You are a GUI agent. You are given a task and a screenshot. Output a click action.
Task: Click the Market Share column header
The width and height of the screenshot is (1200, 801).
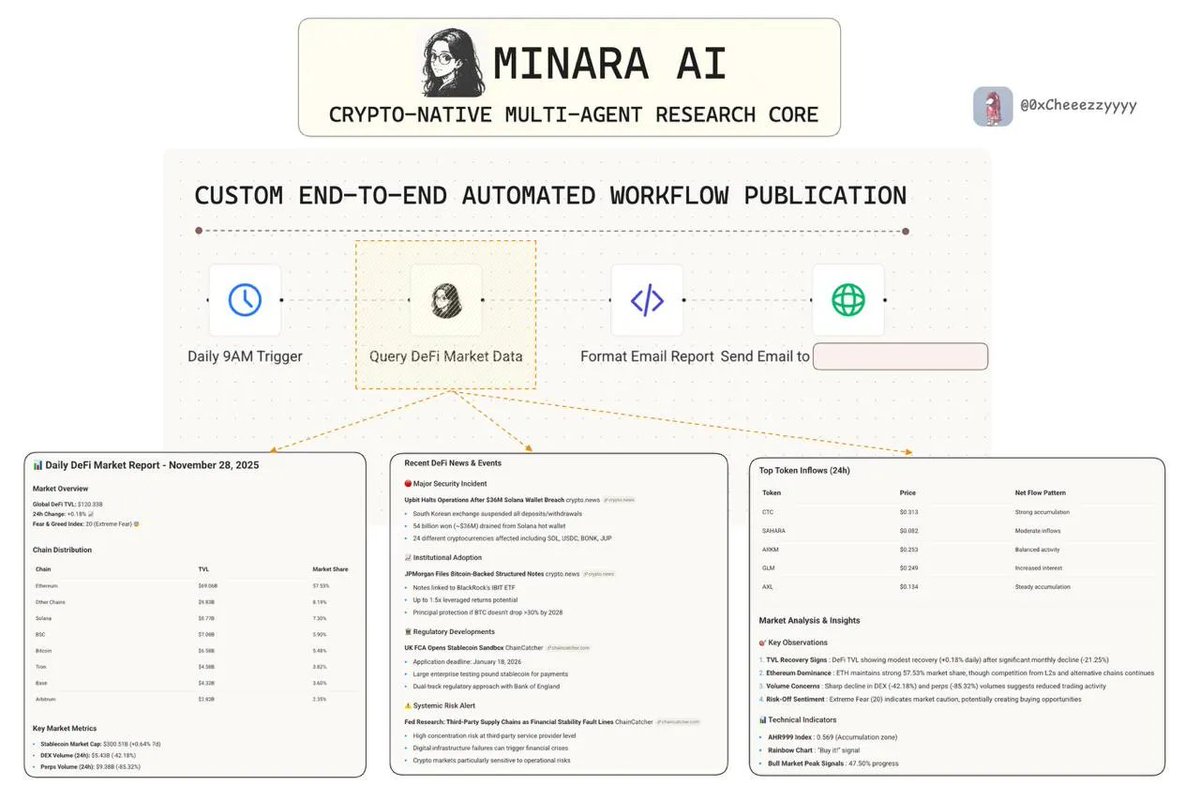point(328,569)
